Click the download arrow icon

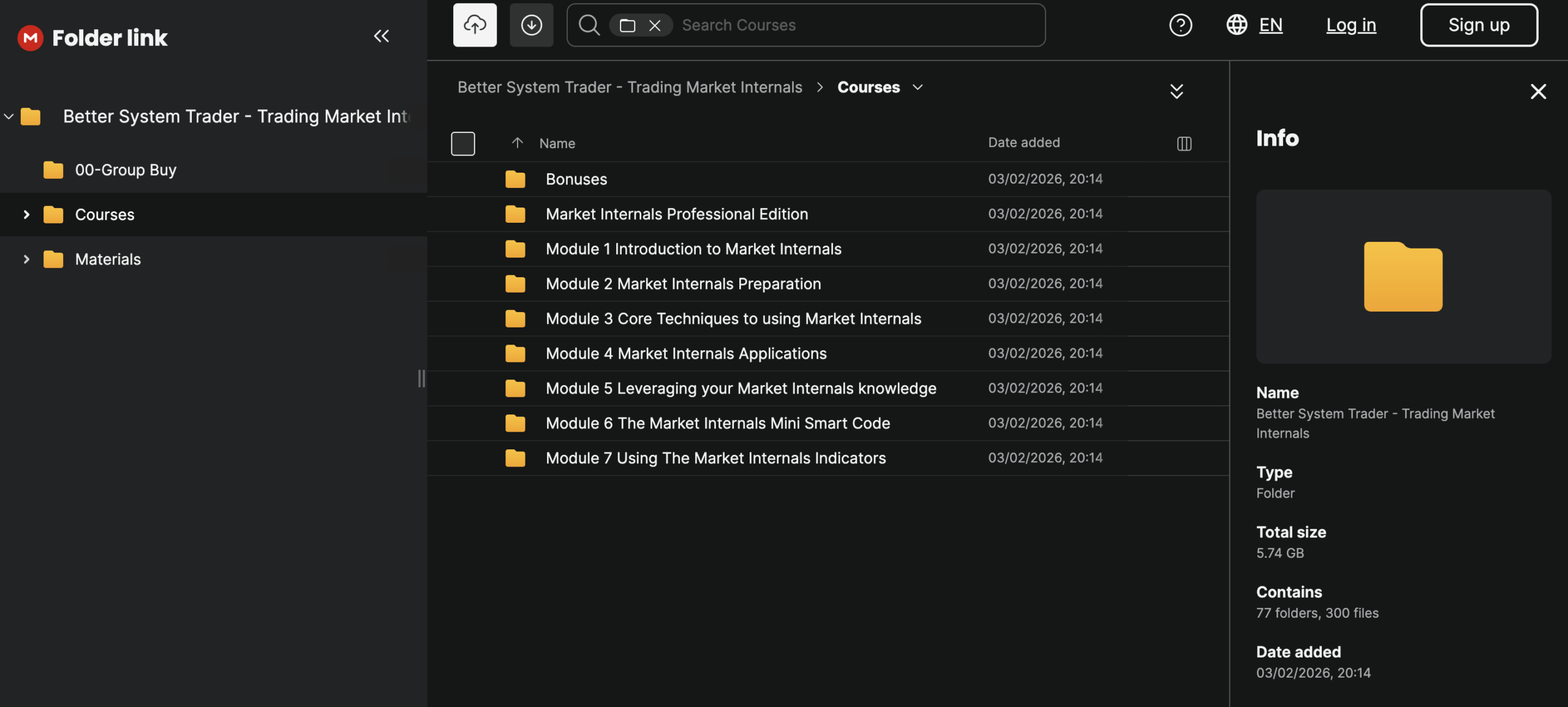coord(531,25)
